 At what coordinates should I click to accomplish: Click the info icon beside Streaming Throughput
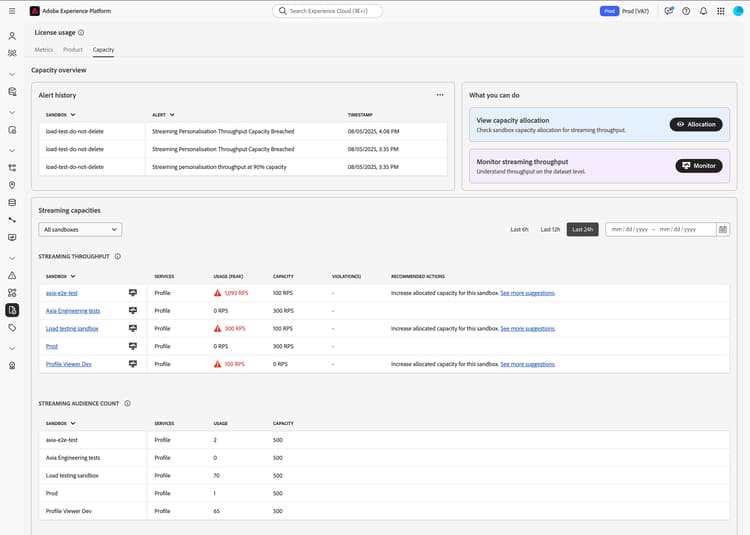pos(118,257)
